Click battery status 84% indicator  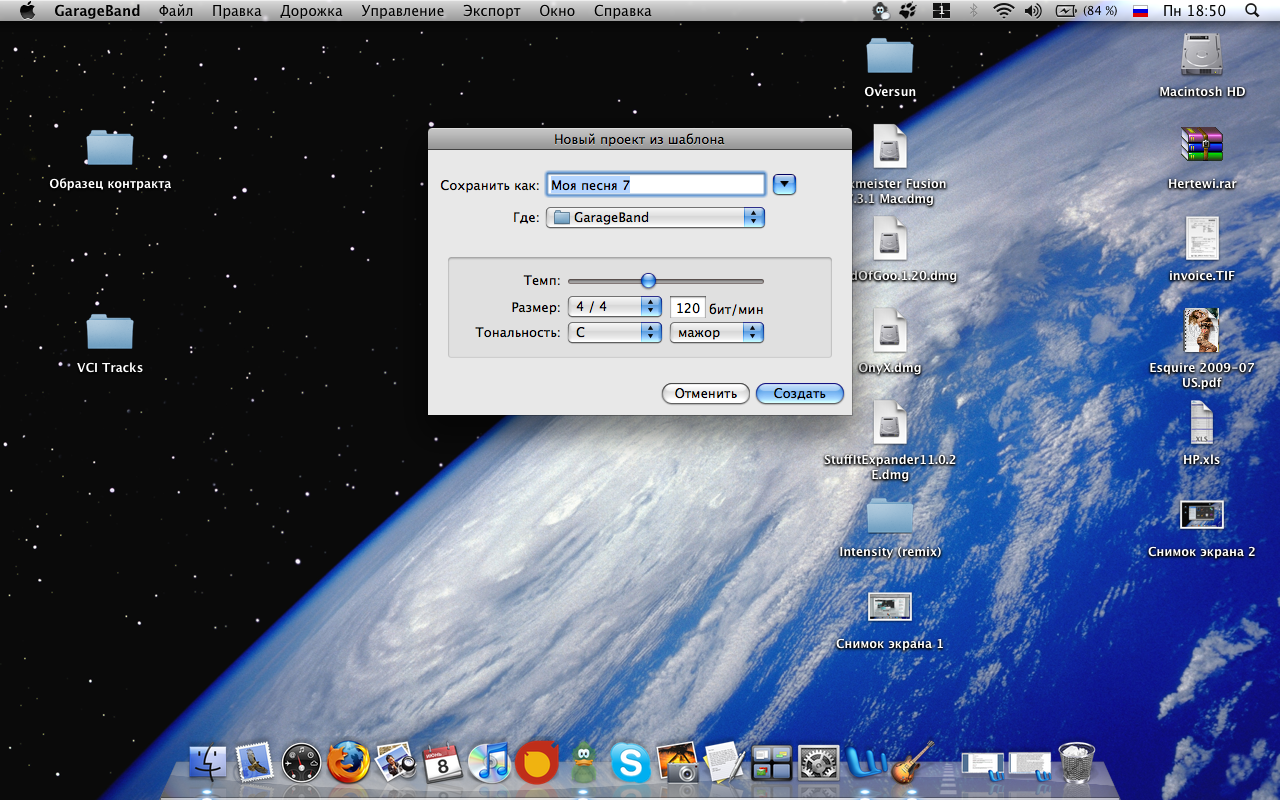click(x=1086, y=11)
